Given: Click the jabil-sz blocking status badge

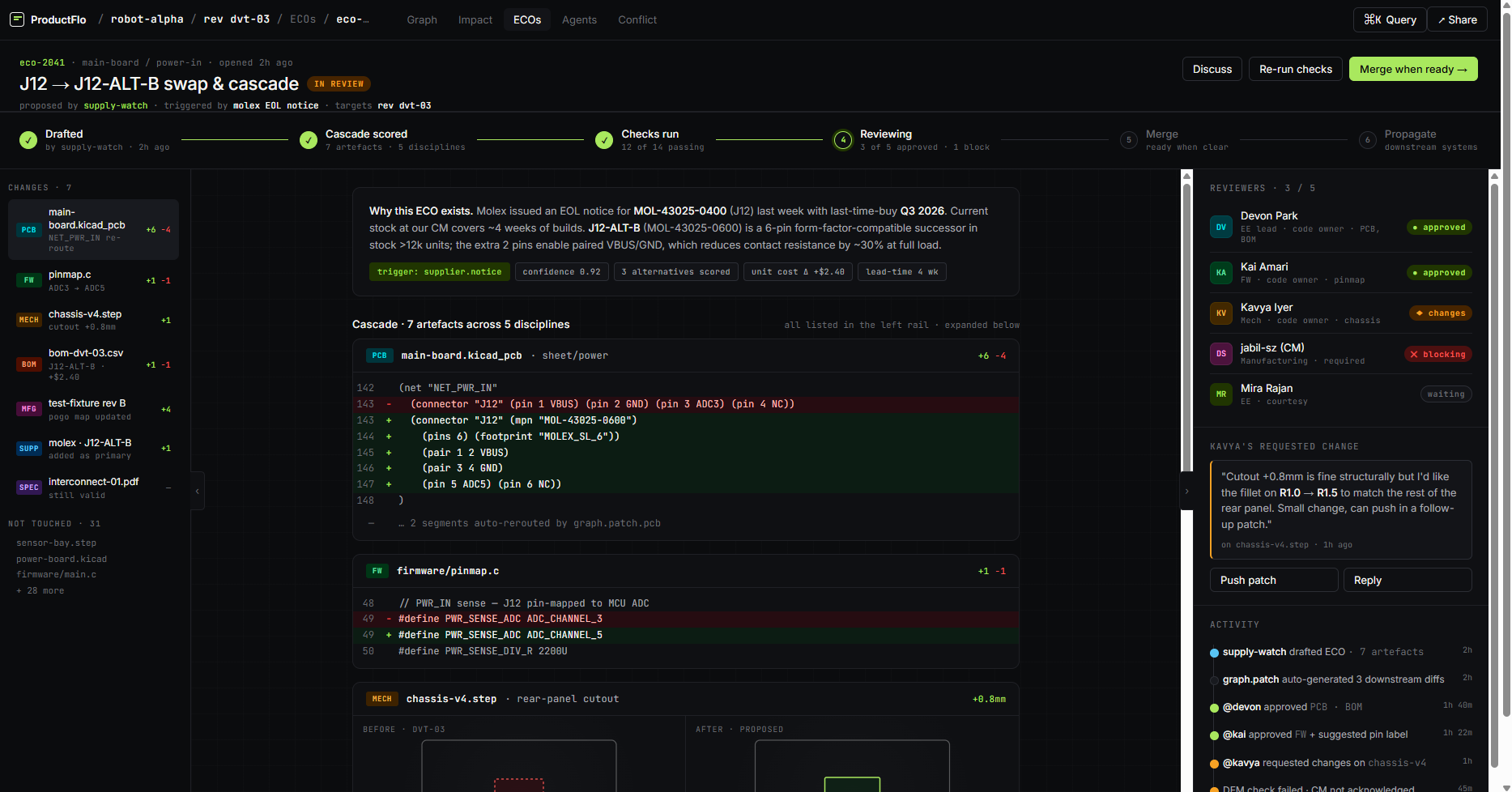Looking at the screenshot, I should [x=1437, y=354].
